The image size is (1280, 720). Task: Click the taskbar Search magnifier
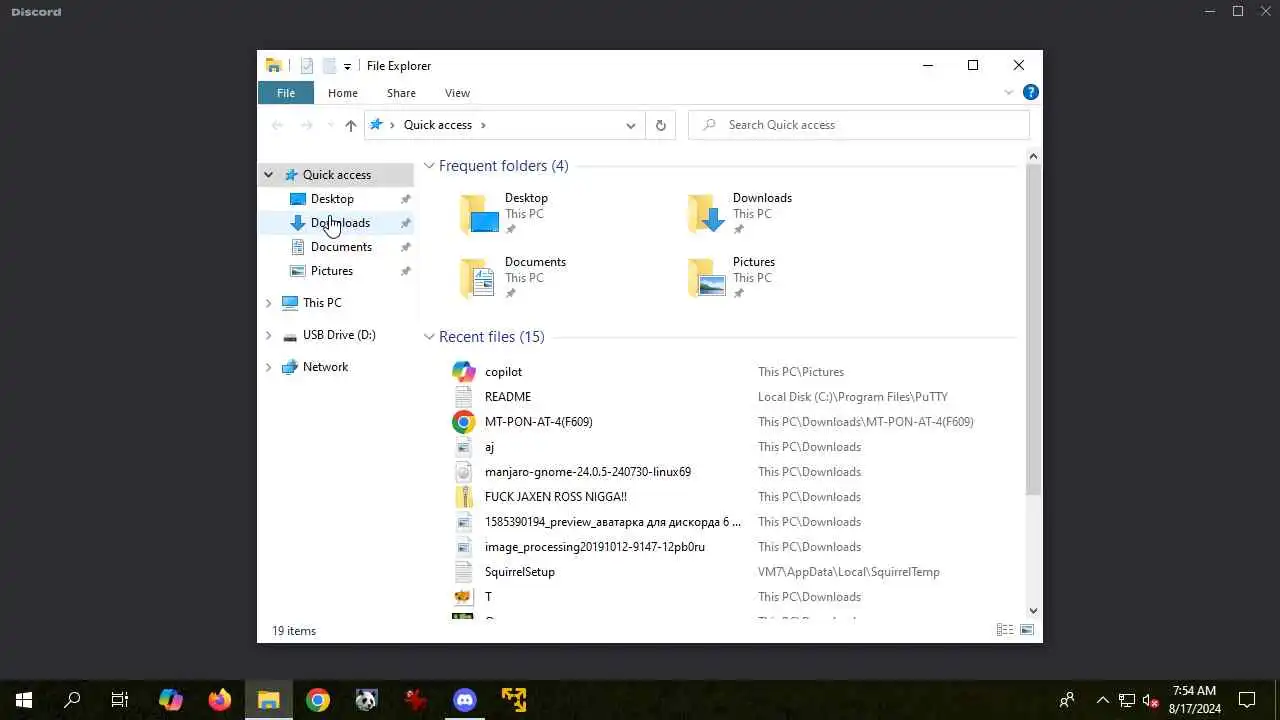click(72, 700)
